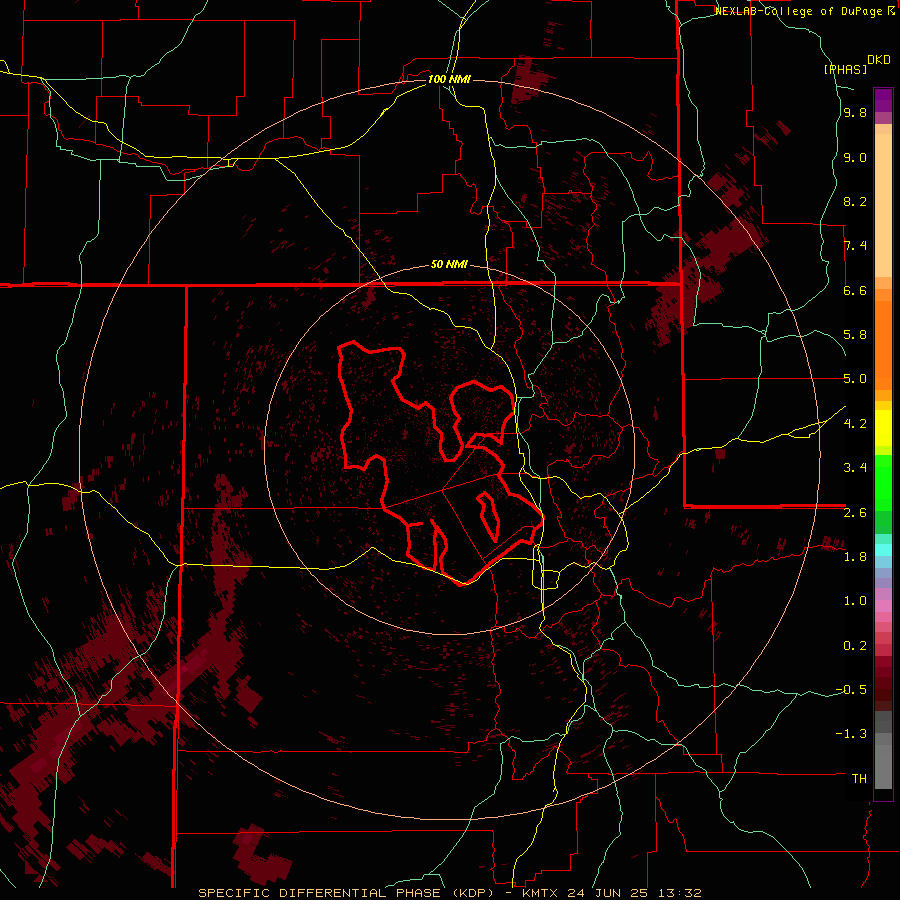The image size is (900, 900).
Task: Click the 6.6 scale value
Action: (855, 291)
